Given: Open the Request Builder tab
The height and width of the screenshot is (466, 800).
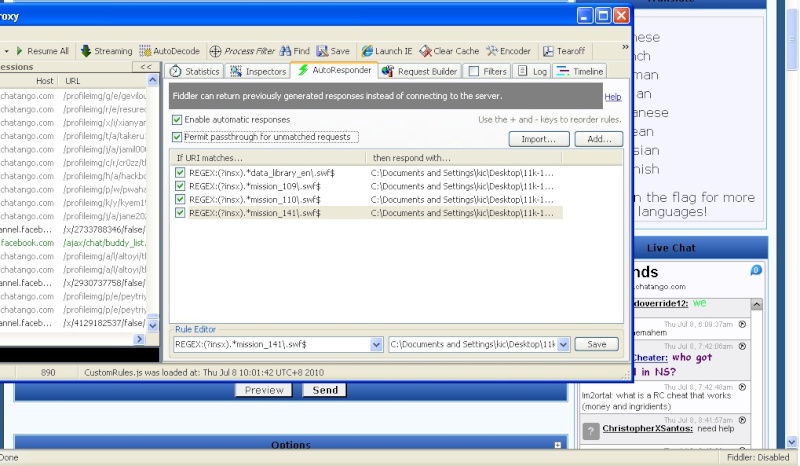Looking at the screenshot, I should (x=420, y=71).
